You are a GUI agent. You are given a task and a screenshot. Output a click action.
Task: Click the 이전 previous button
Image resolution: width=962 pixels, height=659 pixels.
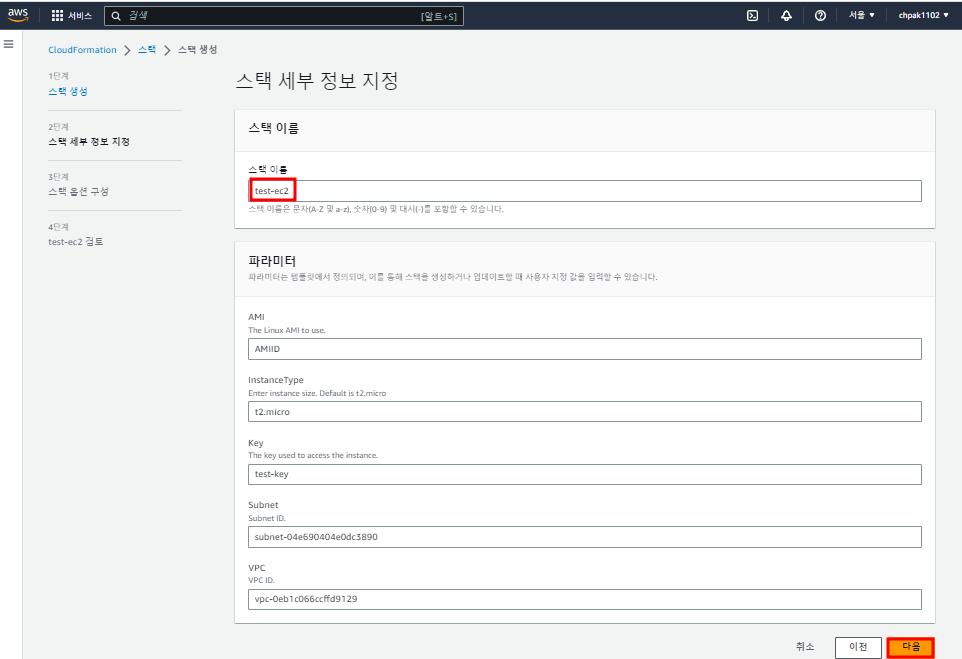point(858,647)
